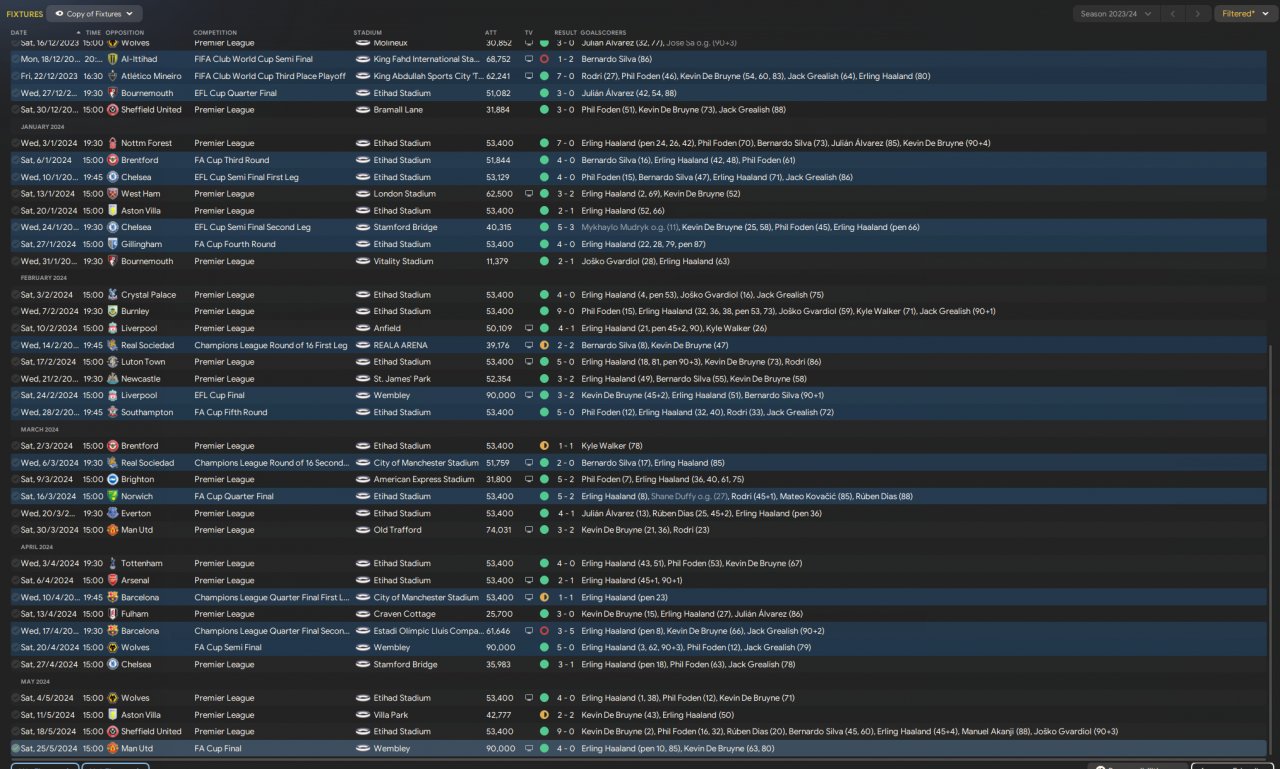Click the Arsenal club badge
This screenshot has width=1280, height=769.
112,580
